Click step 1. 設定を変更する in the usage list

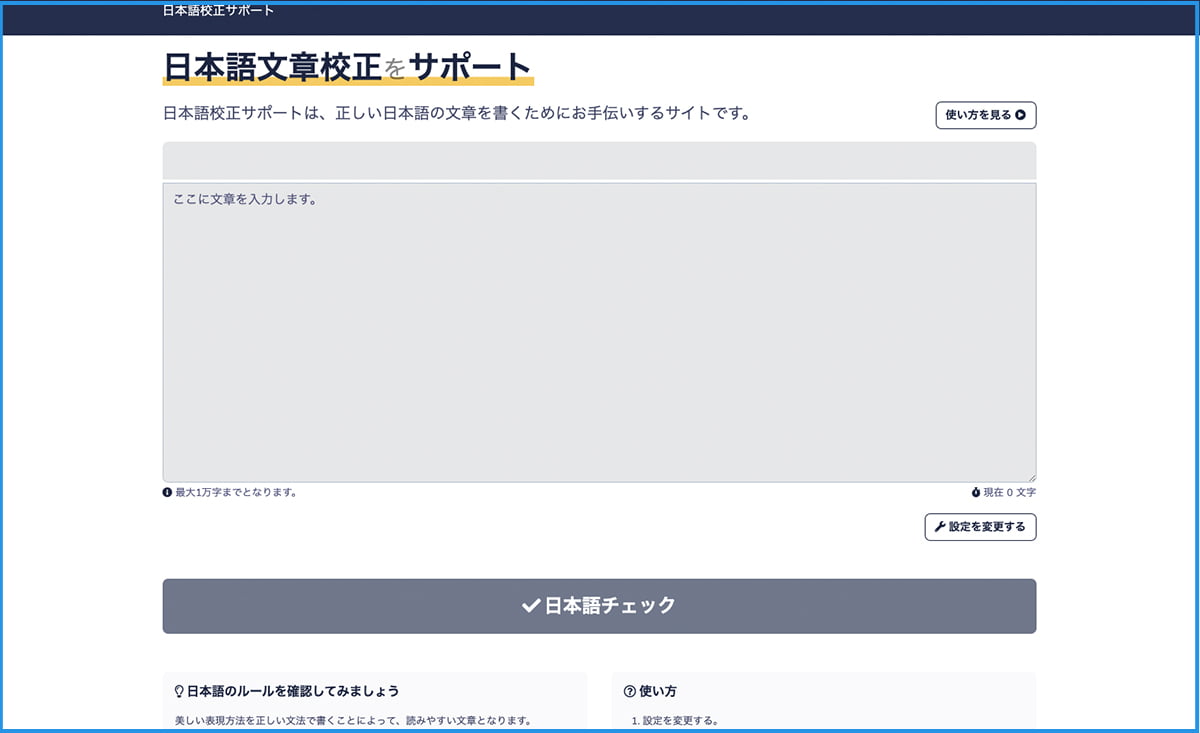[x=675, y=720]
